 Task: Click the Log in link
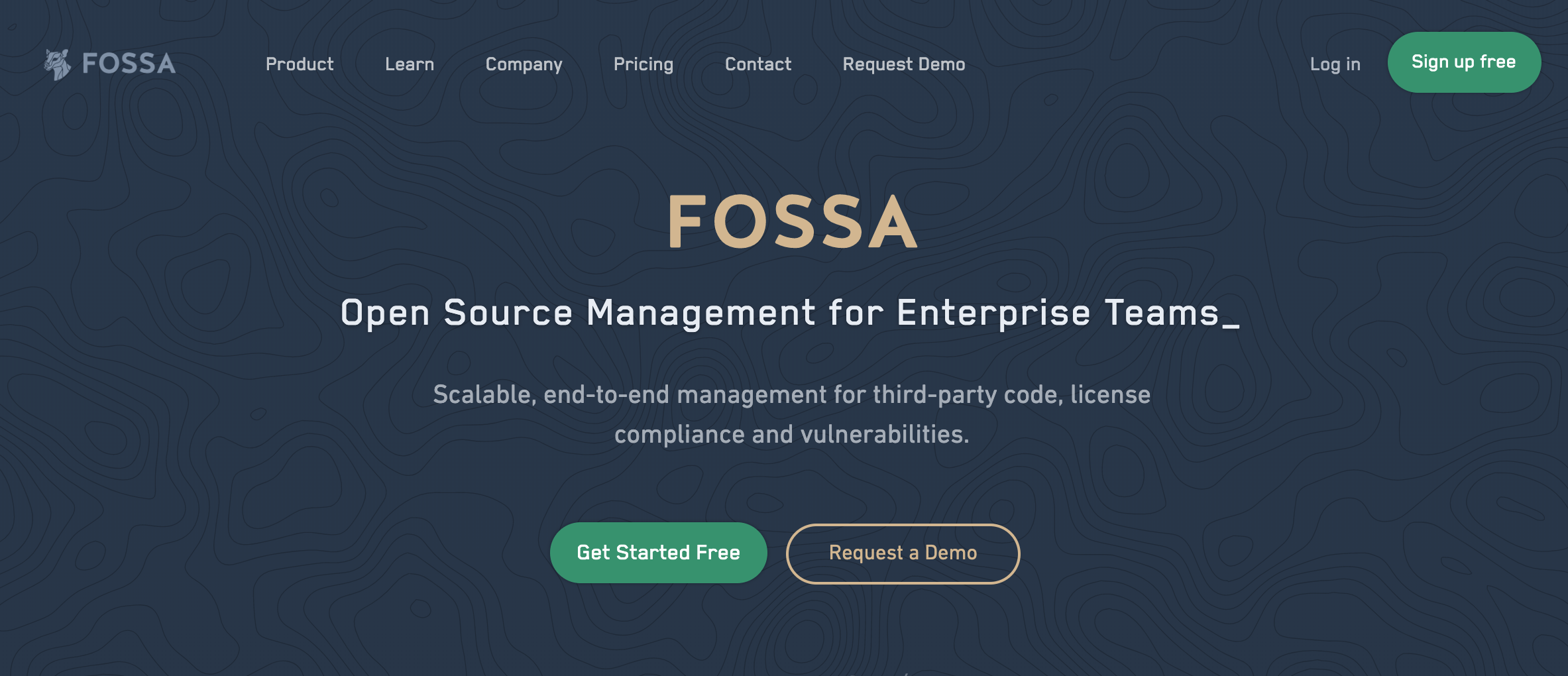(x=1335, y=64)
